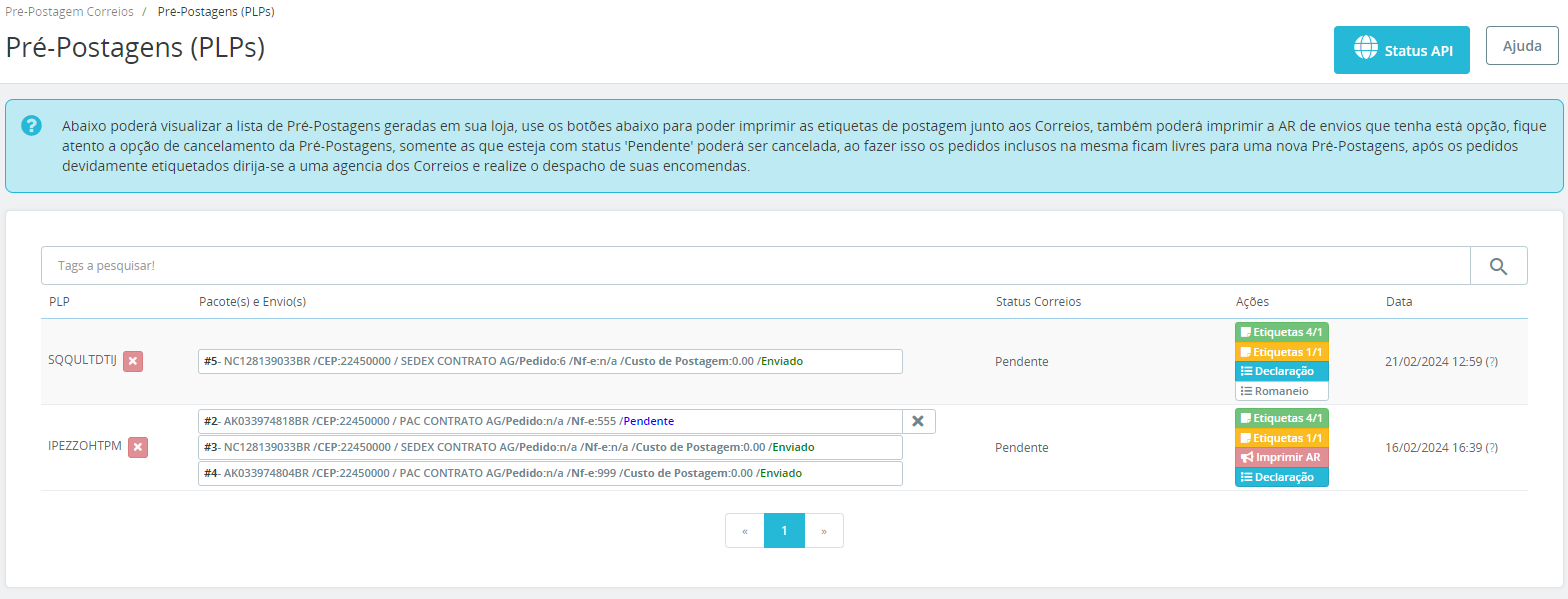Click the (?) next to 16/02/2024 16:39
1568x599 pixels.
(1492, 447)
